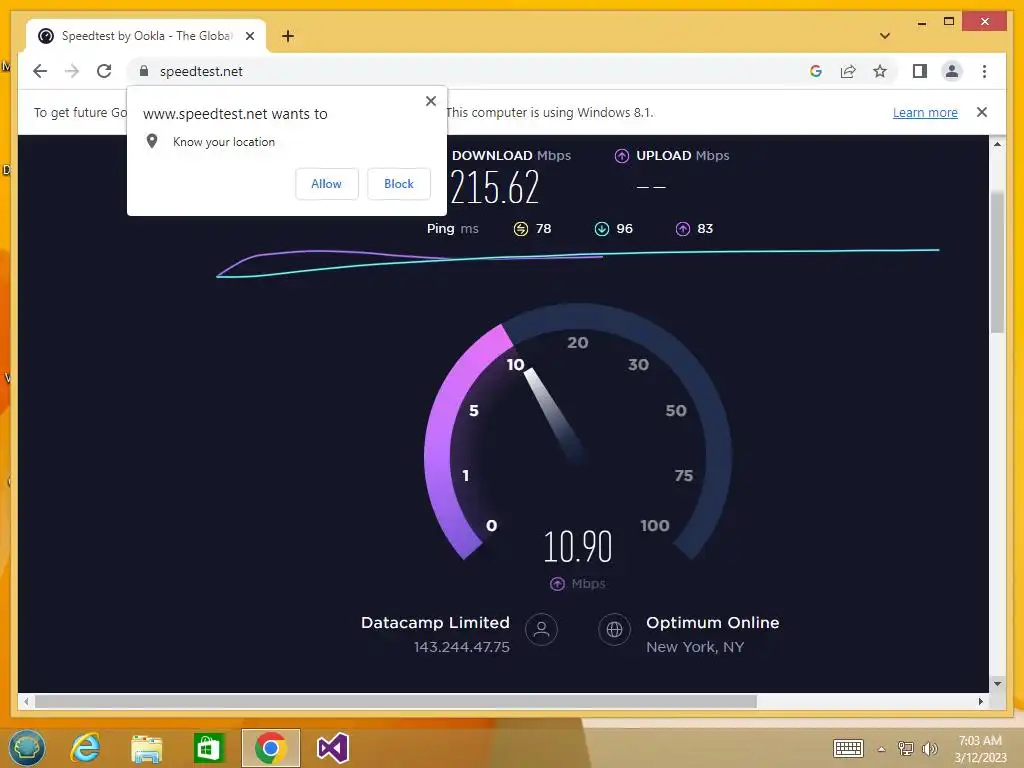Open a new browser tab
The image size is (1024, 768).
[288, 36]
